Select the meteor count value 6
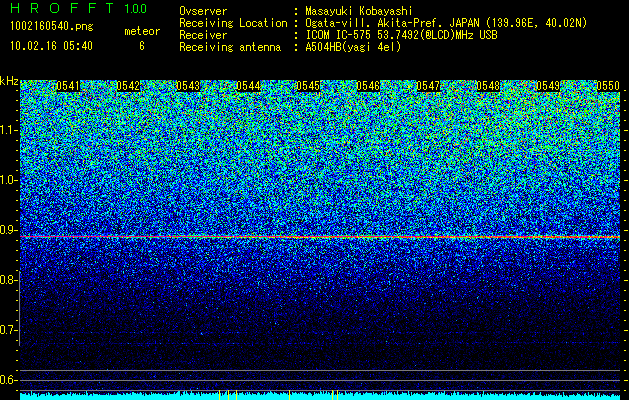This screenshot has height=400, width=629. (x=142, y=46)
